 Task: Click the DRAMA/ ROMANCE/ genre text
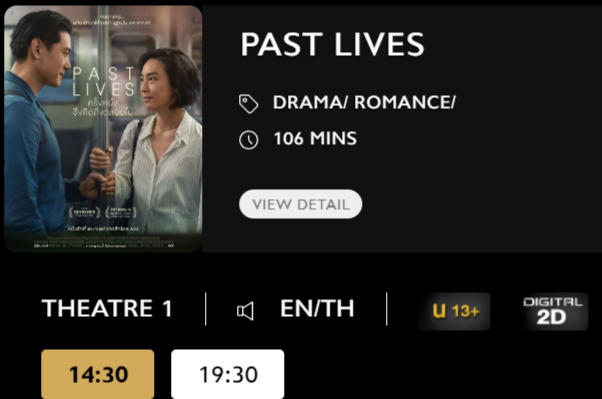pos(364,102)
